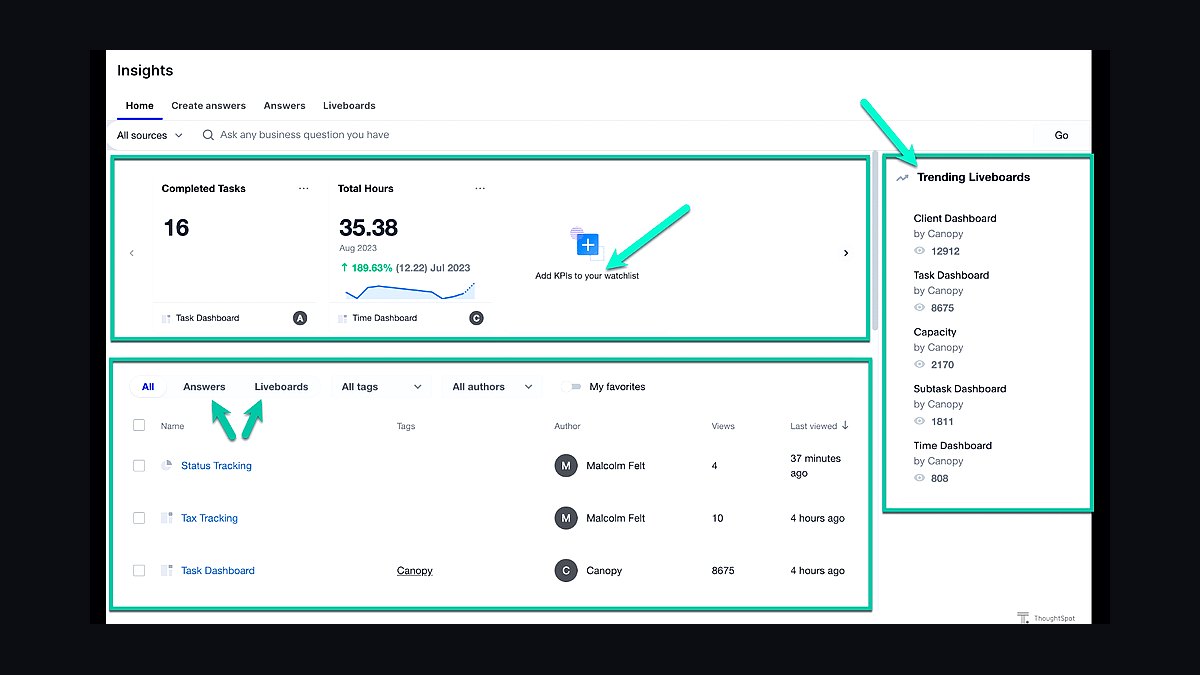Click the Go button
This screenshot has width=1200, height=675.
[1061, 135]
